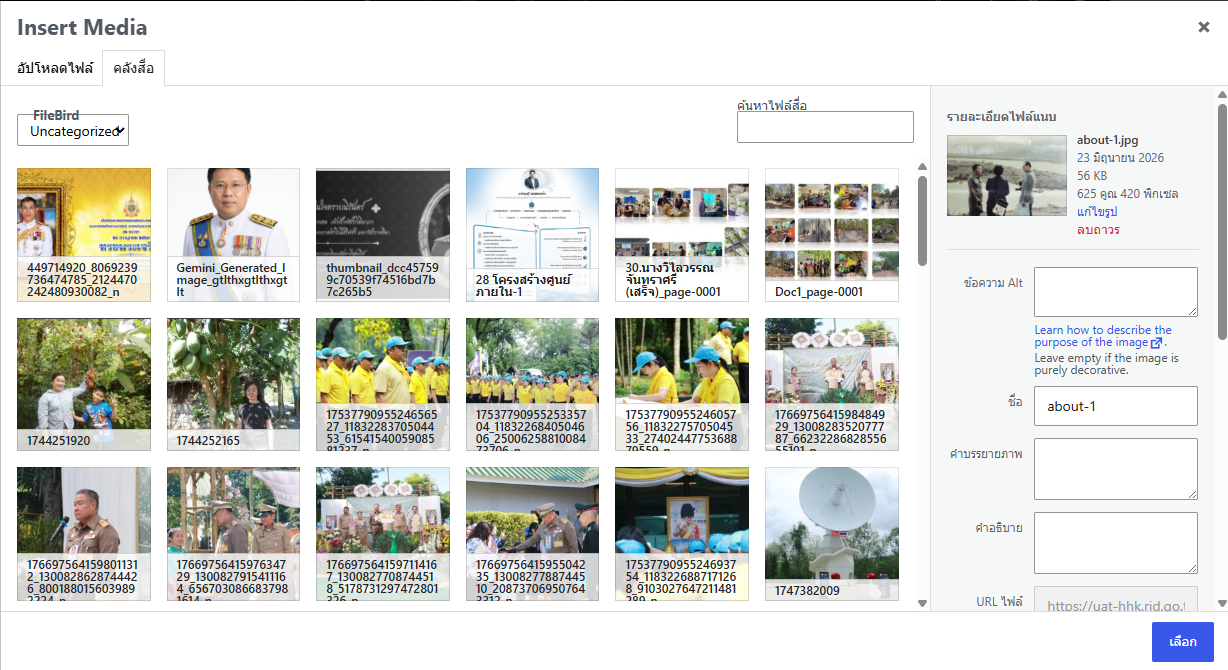
Task: Click the 625 คูณ 420 พิกเซล dimensions text
Action: pos(1127,193)
